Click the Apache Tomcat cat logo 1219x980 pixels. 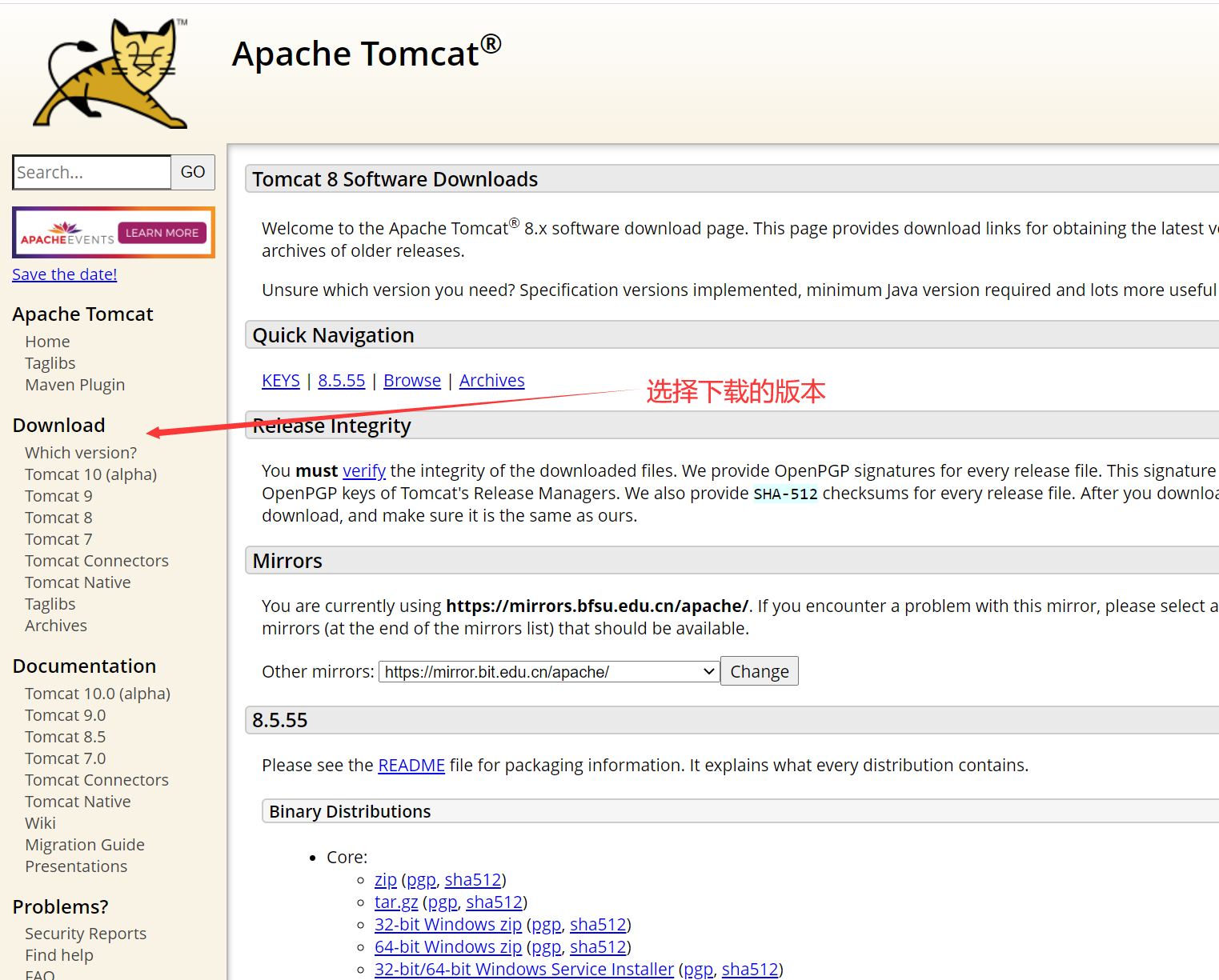pos(110,74)
